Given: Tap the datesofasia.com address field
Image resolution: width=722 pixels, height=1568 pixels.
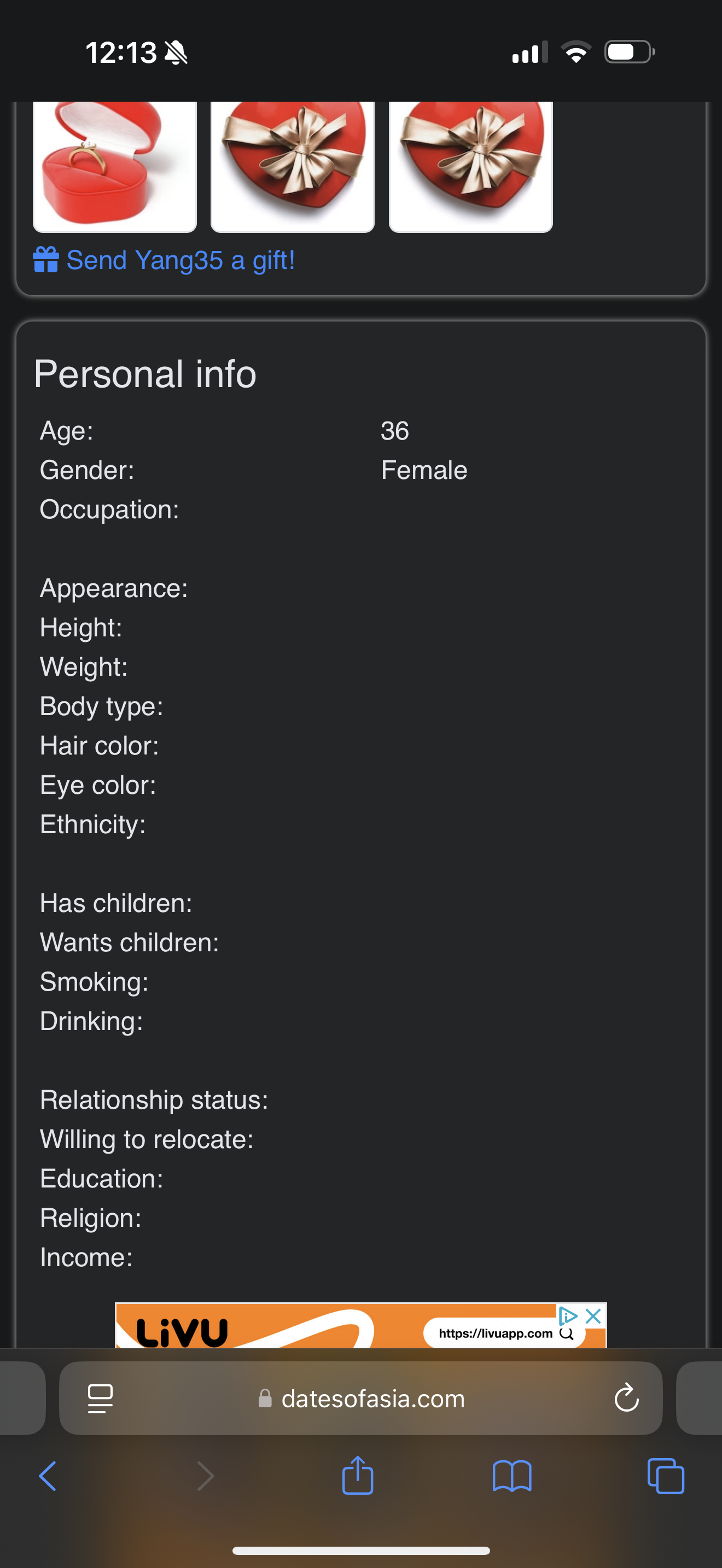Looking at the screenshot, I should click(x=361, y=1398).
